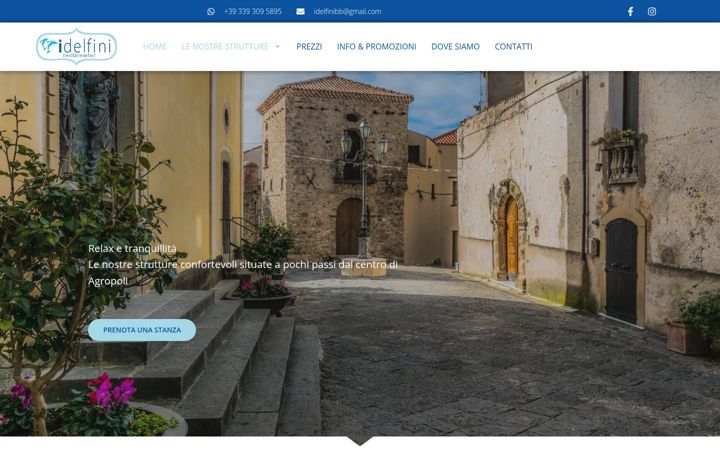The height and width of the screenshot is (450, 720).
Task: Open Le Nostre Strutture menu item
Action: coord(225,46)
